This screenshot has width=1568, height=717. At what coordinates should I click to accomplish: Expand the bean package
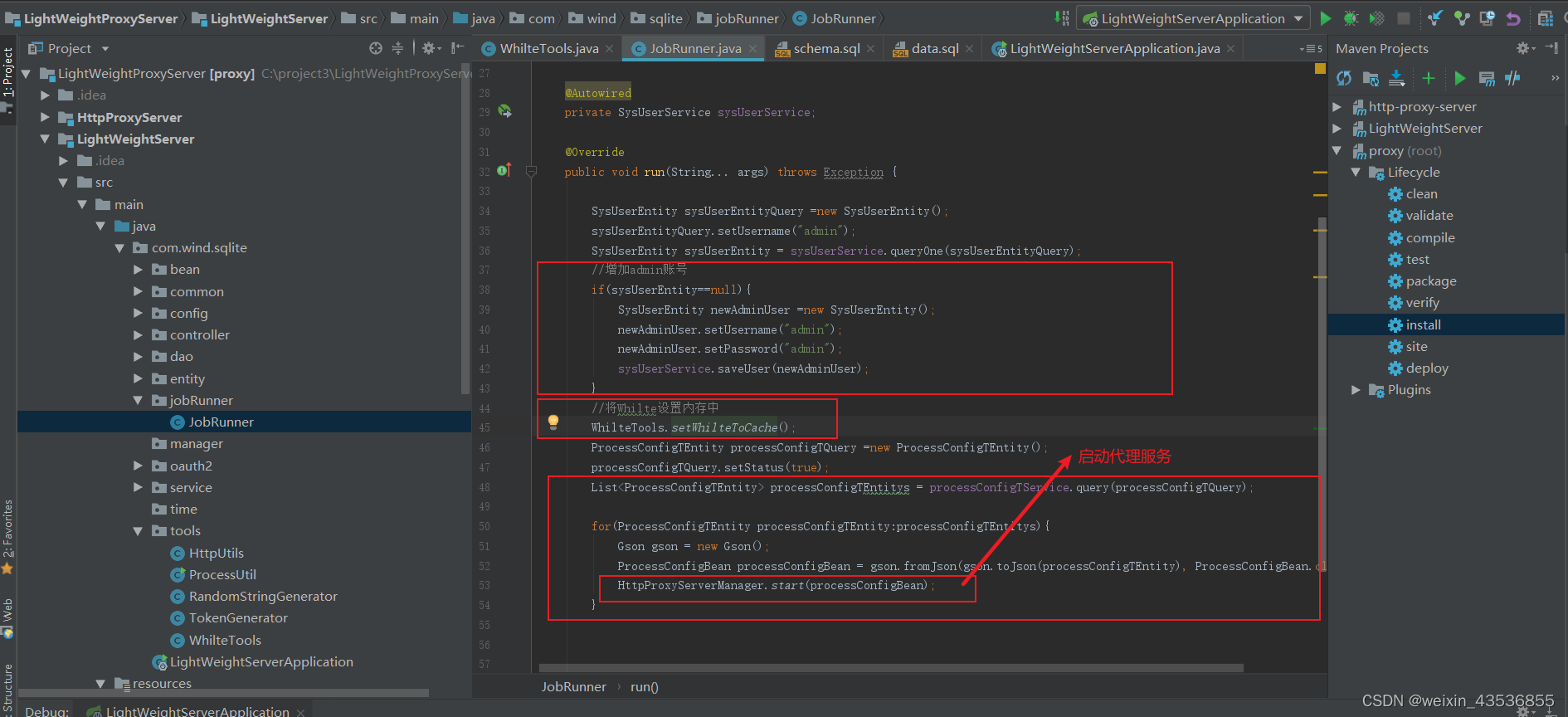[139, 269]
